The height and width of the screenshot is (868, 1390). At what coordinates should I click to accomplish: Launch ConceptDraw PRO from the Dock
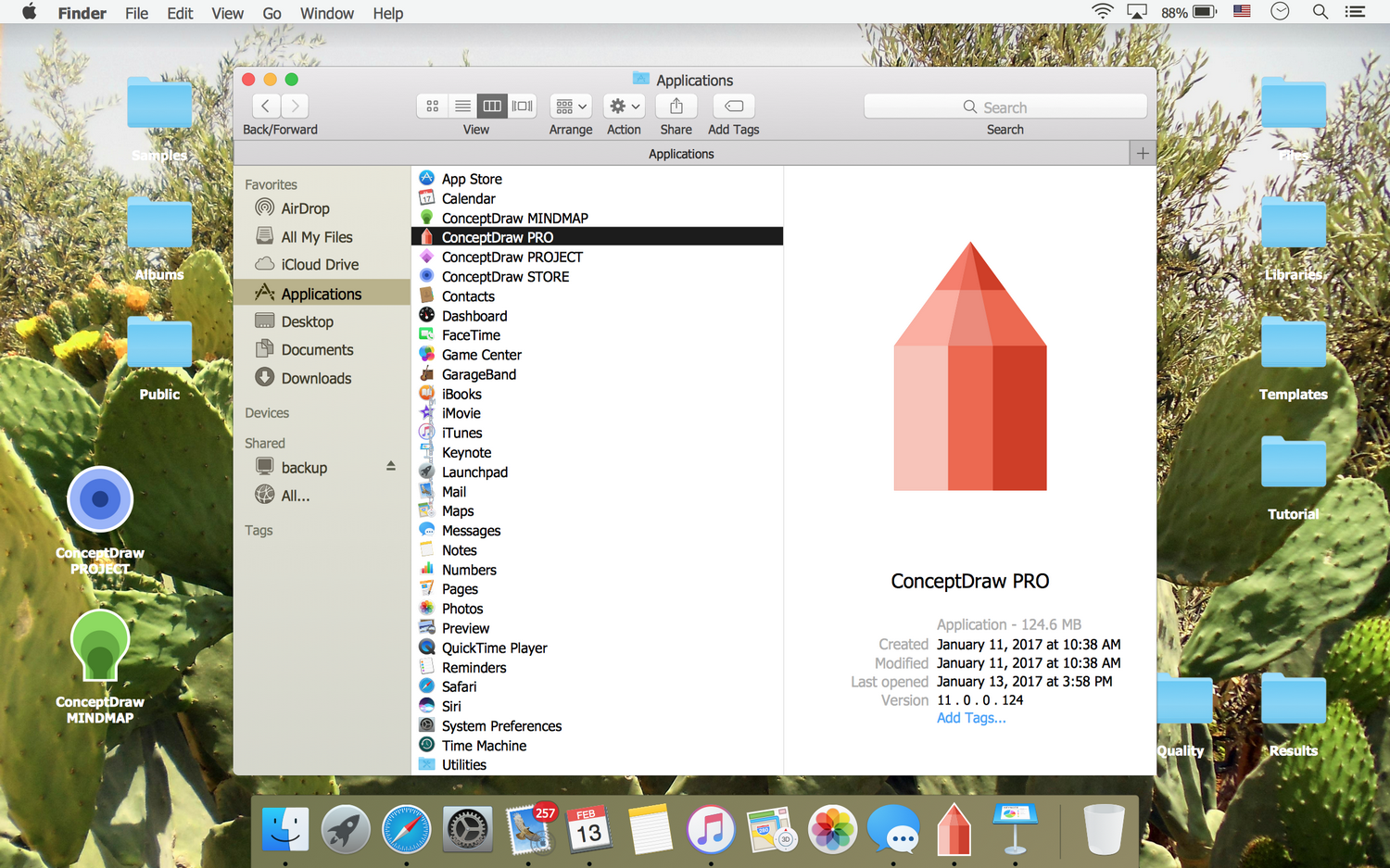954,829
